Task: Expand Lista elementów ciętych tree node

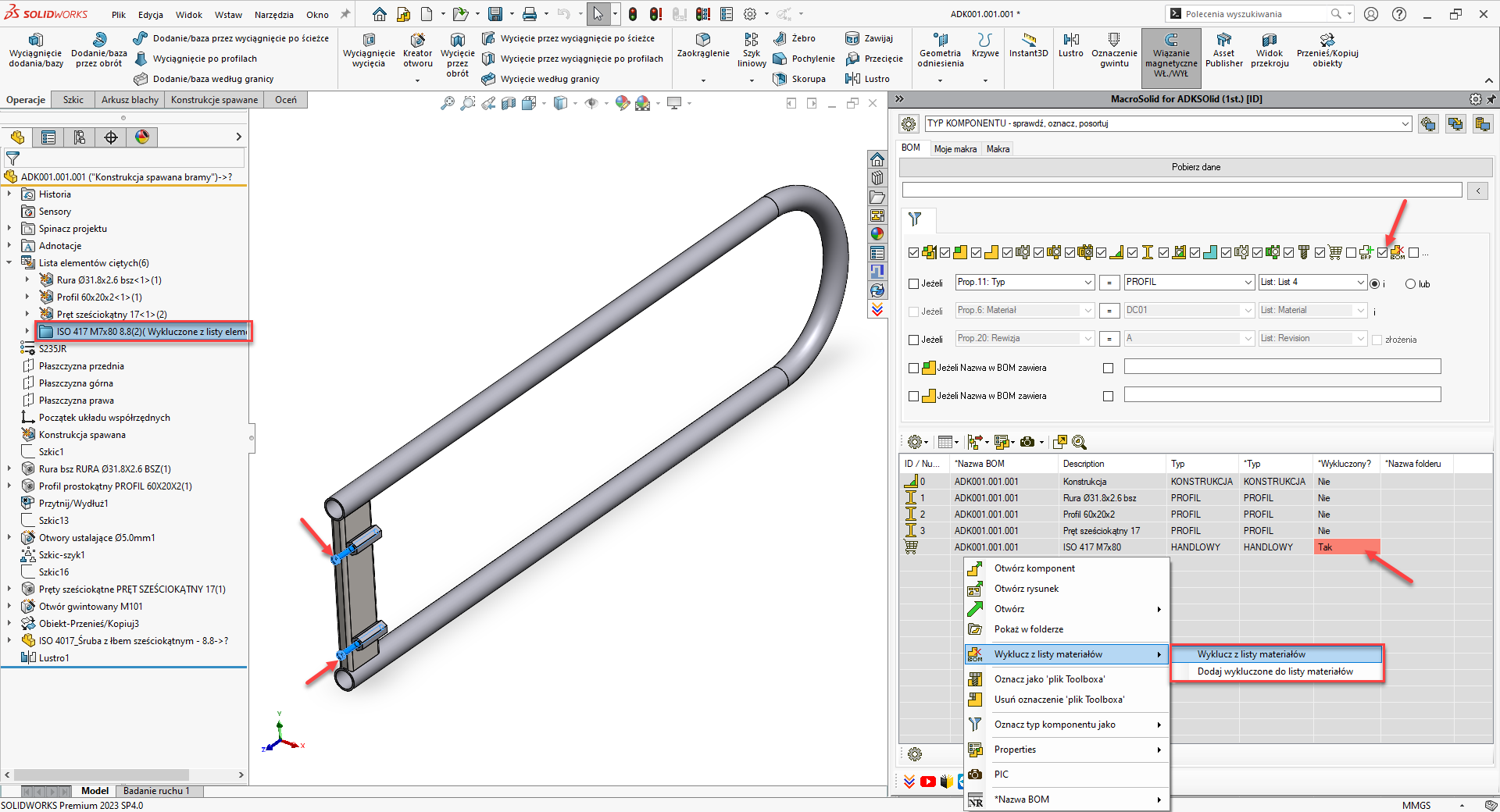Action: click(9, 263)
